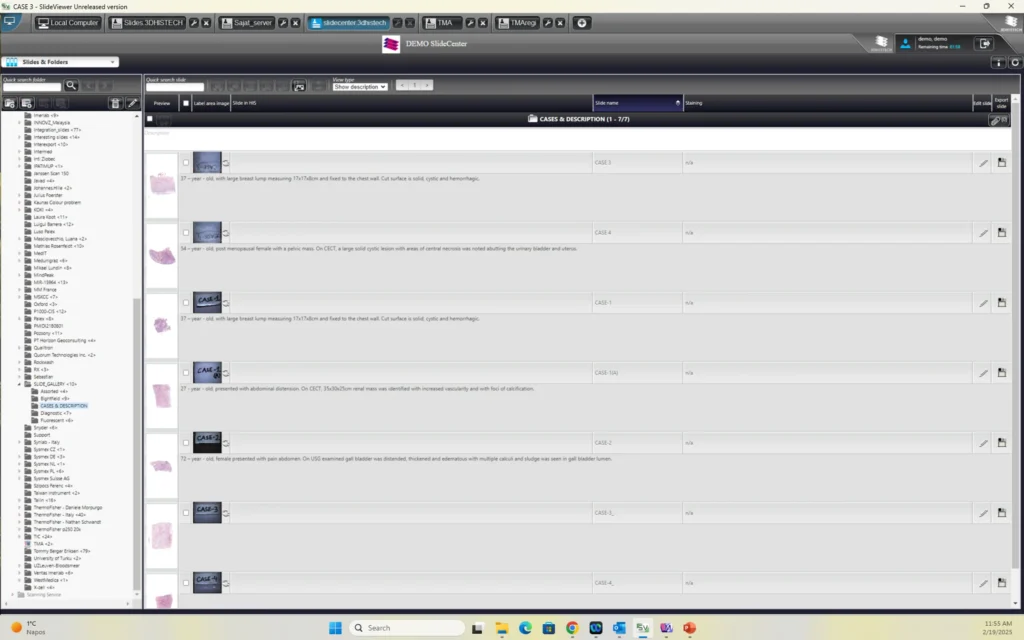Open the View type dropdown

[360, 87]
